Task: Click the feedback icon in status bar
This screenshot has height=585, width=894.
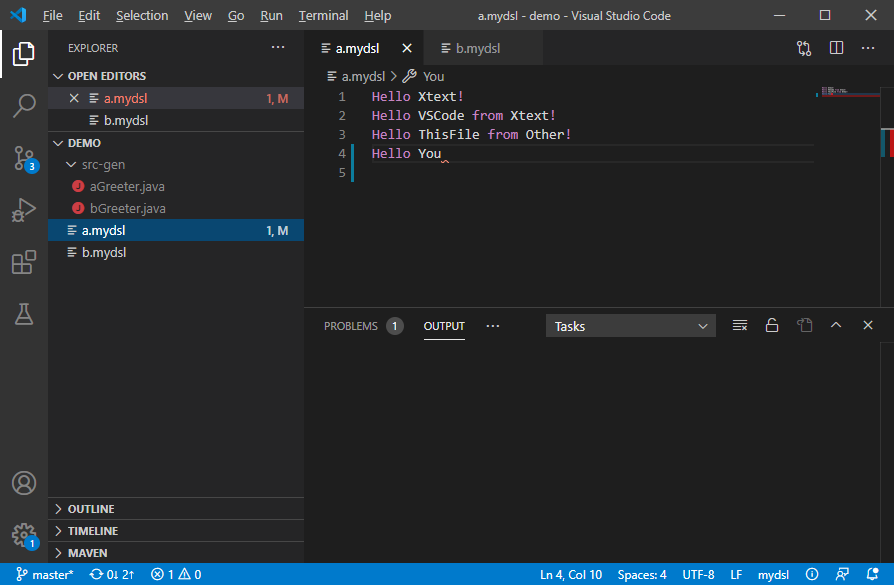Action: pos(842,575)
